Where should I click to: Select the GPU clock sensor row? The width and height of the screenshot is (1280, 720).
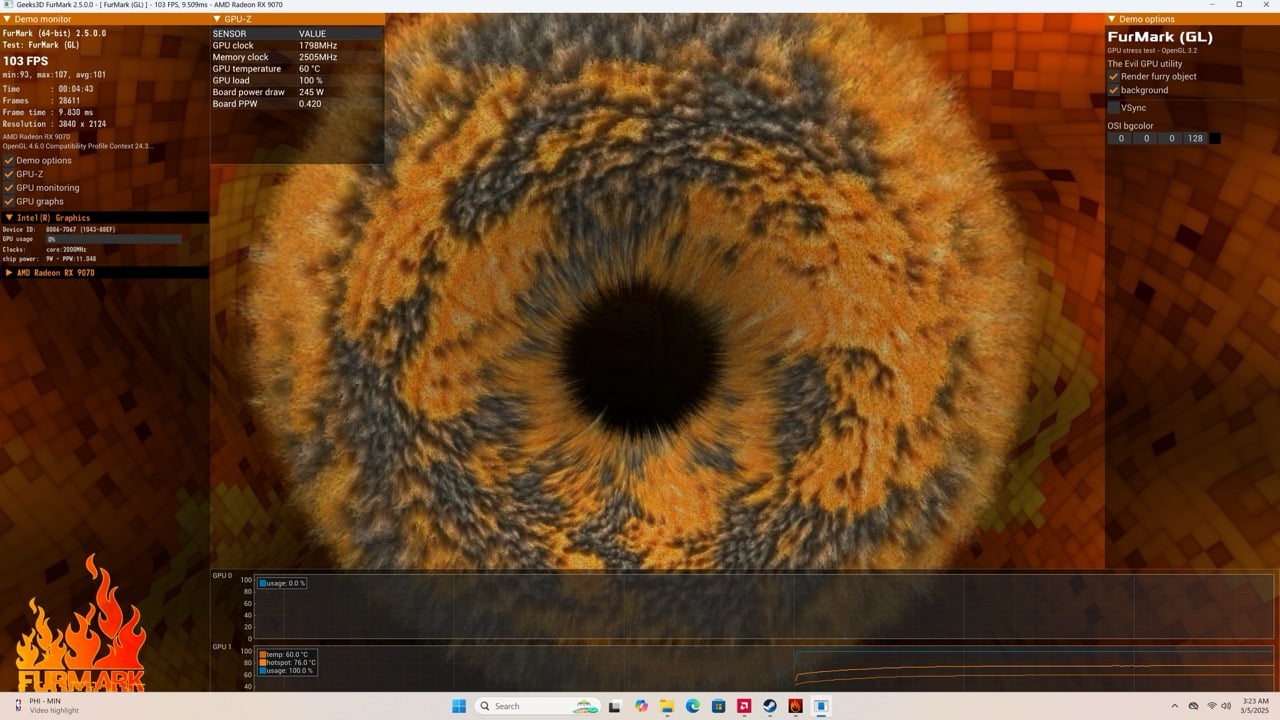click(297, 45)
